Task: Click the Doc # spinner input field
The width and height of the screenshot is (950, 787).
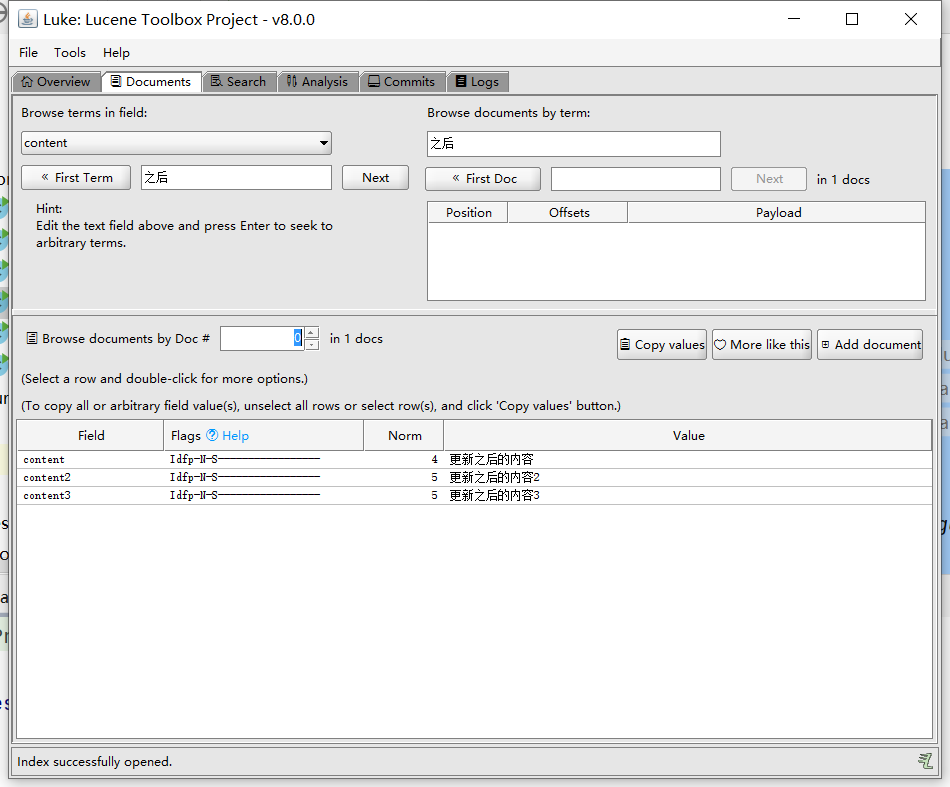Action: coord(262,338)
